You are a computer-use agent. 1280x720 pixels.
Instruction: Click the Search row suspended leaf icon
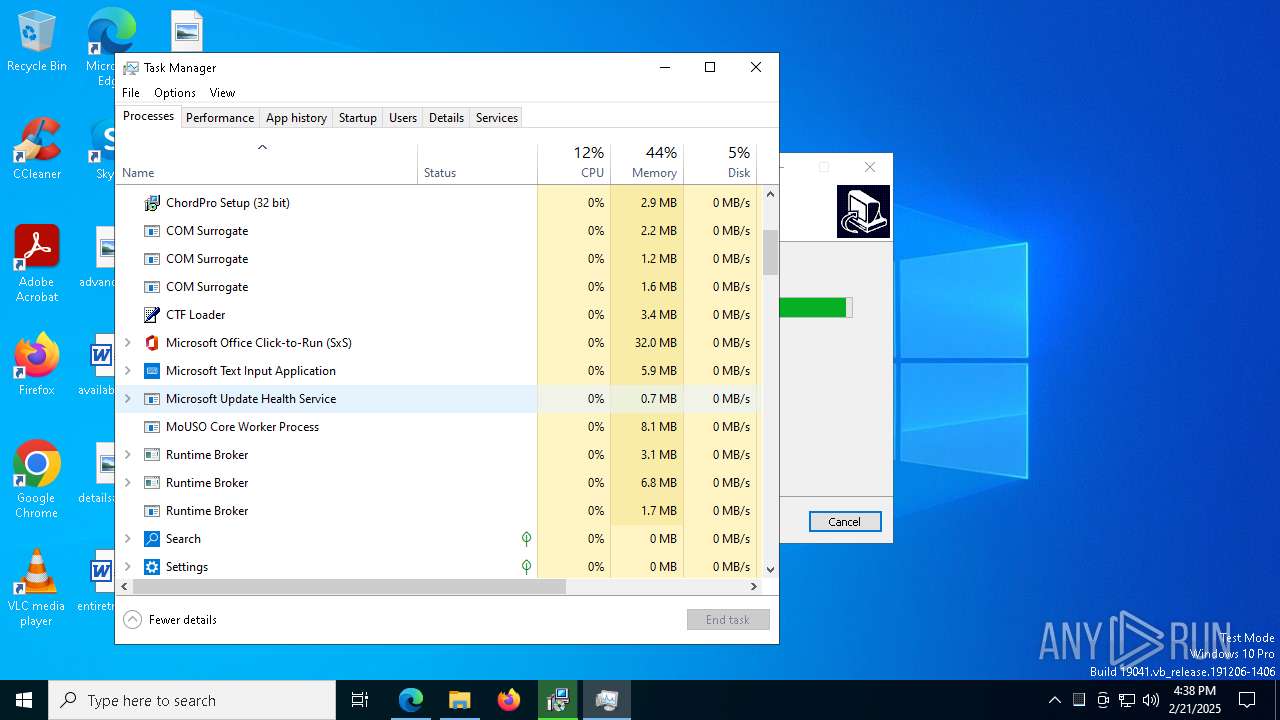(526, 539)
